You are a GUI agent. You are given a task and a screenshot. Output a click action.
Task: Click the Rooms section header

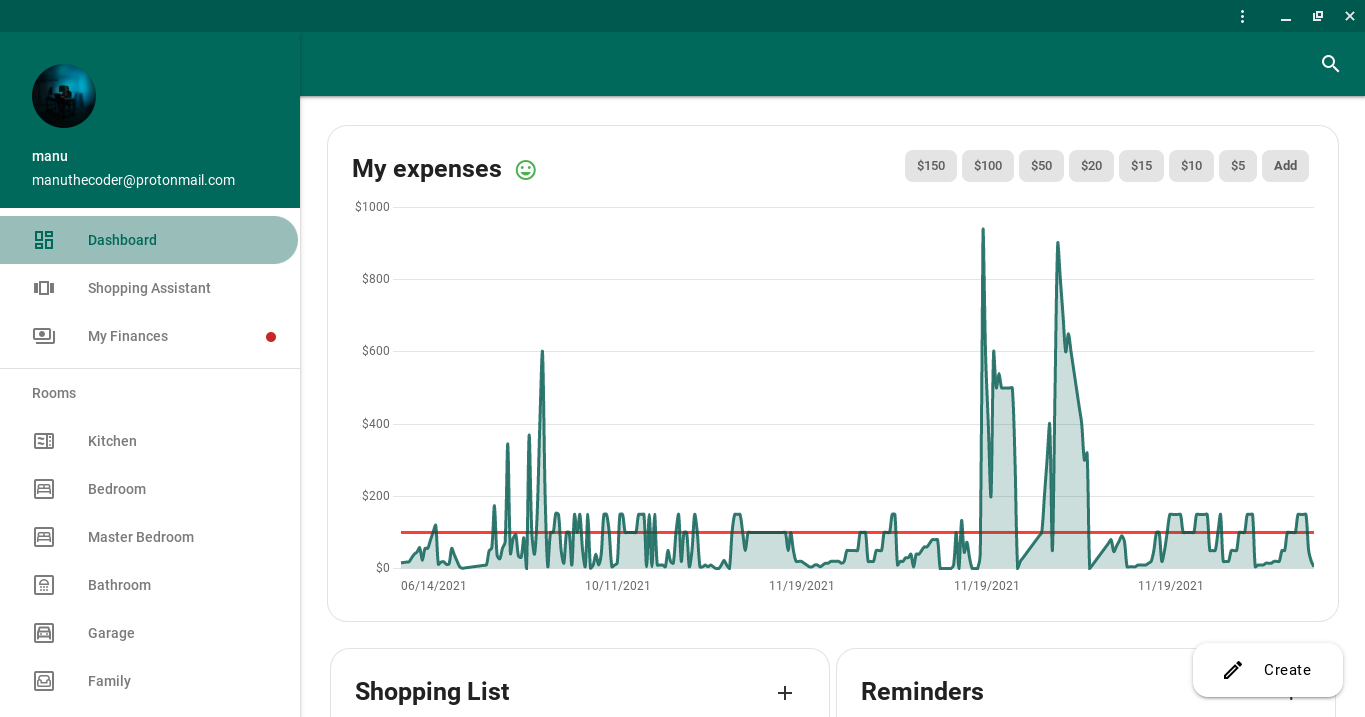click(54, 393)
